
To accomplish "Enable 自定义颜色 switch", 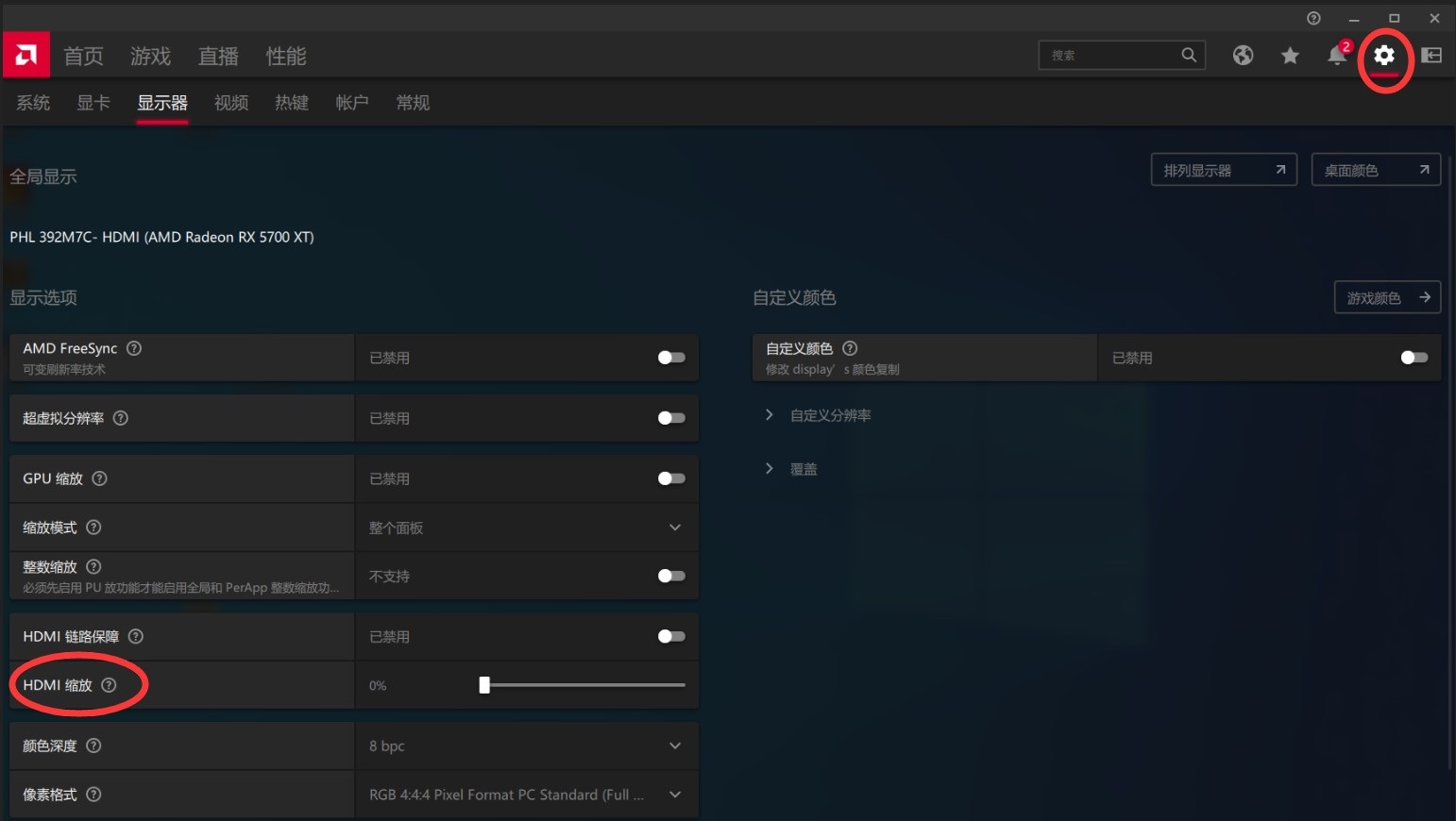I will point(1414,358).
